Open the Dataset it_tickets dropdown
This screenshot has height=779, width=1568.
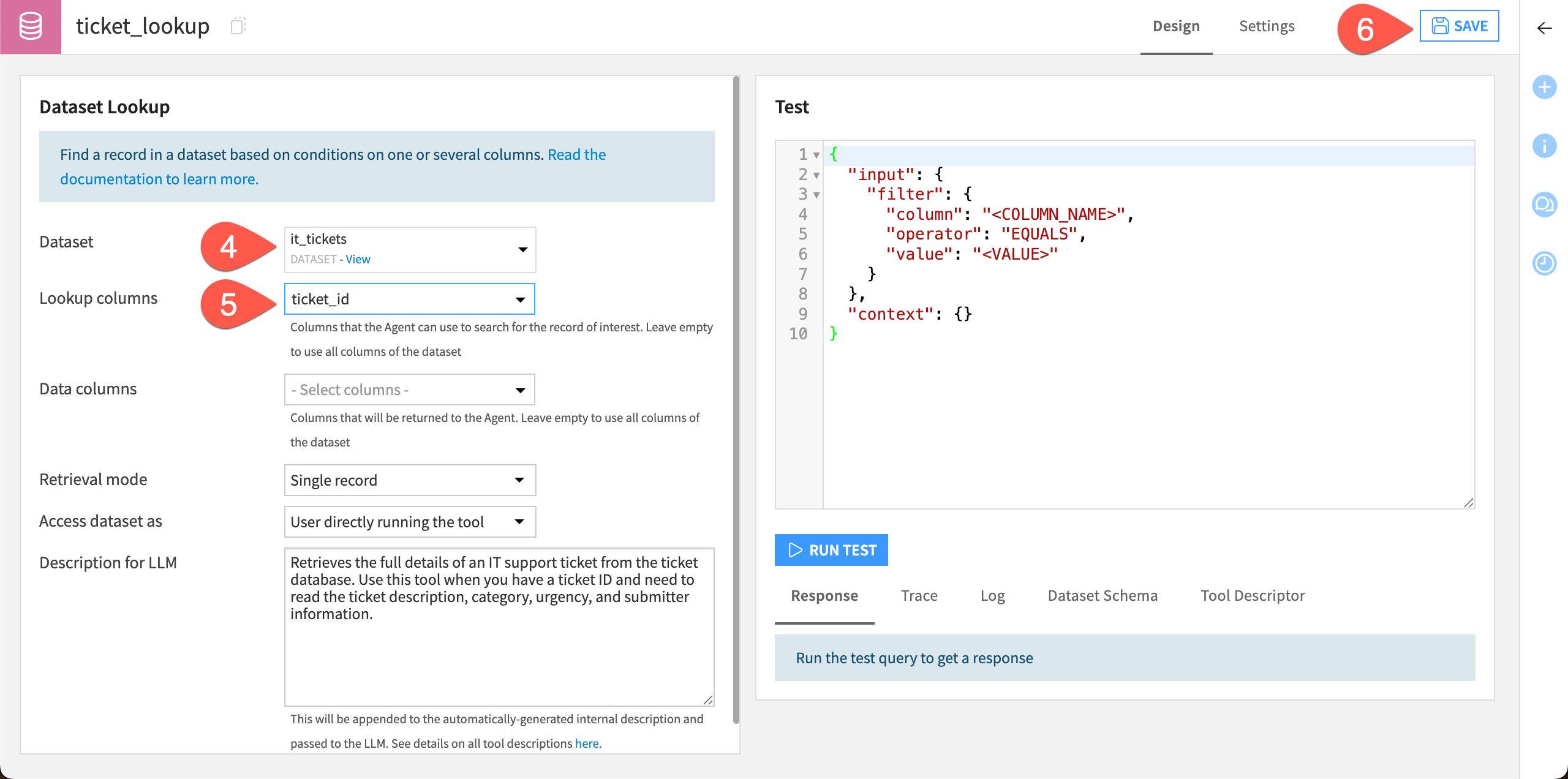pos(410,249)
